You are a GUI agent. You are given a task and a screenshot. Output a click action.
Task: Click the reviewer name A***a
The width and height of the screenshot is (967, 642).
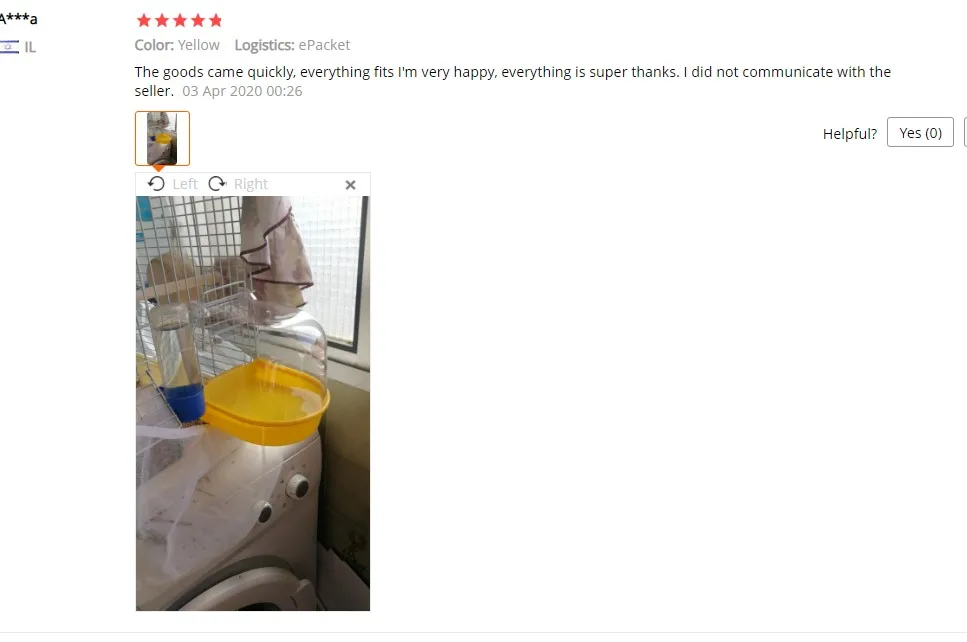[19, 19]
